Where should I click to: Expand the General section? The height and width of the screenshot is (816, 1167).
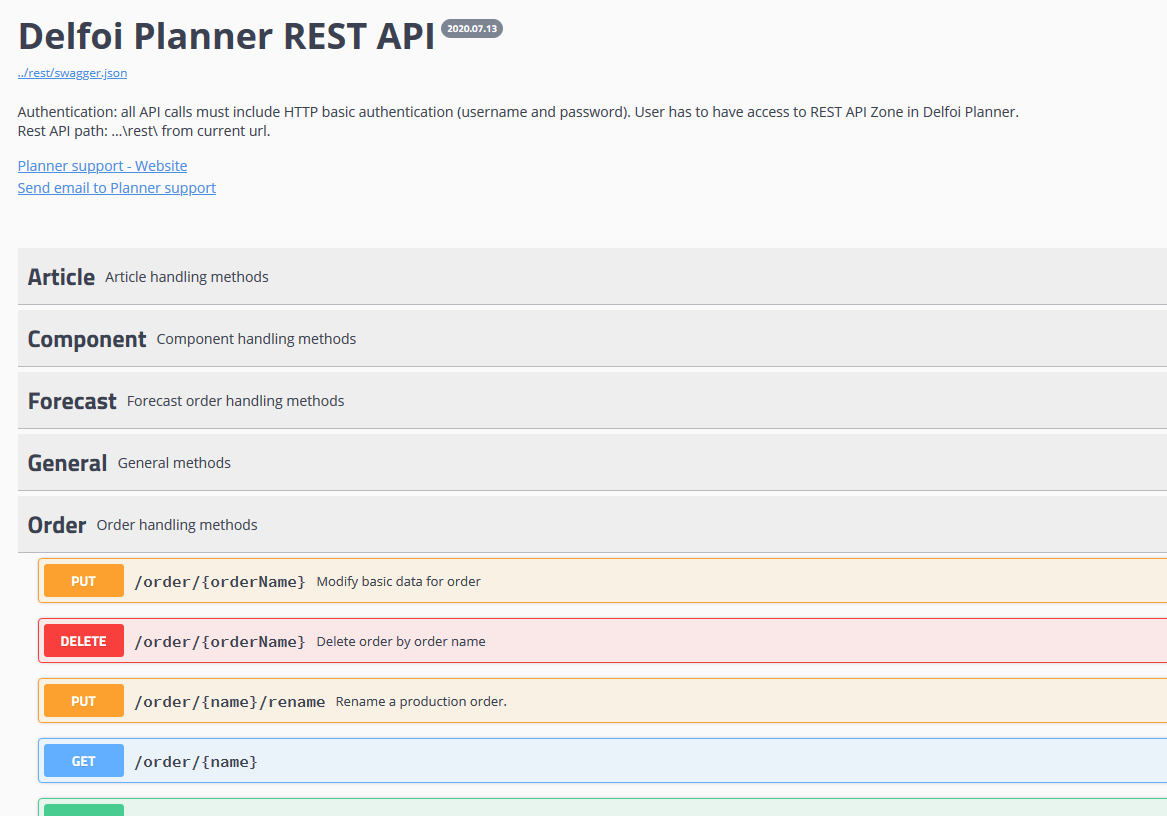point(67,463)
